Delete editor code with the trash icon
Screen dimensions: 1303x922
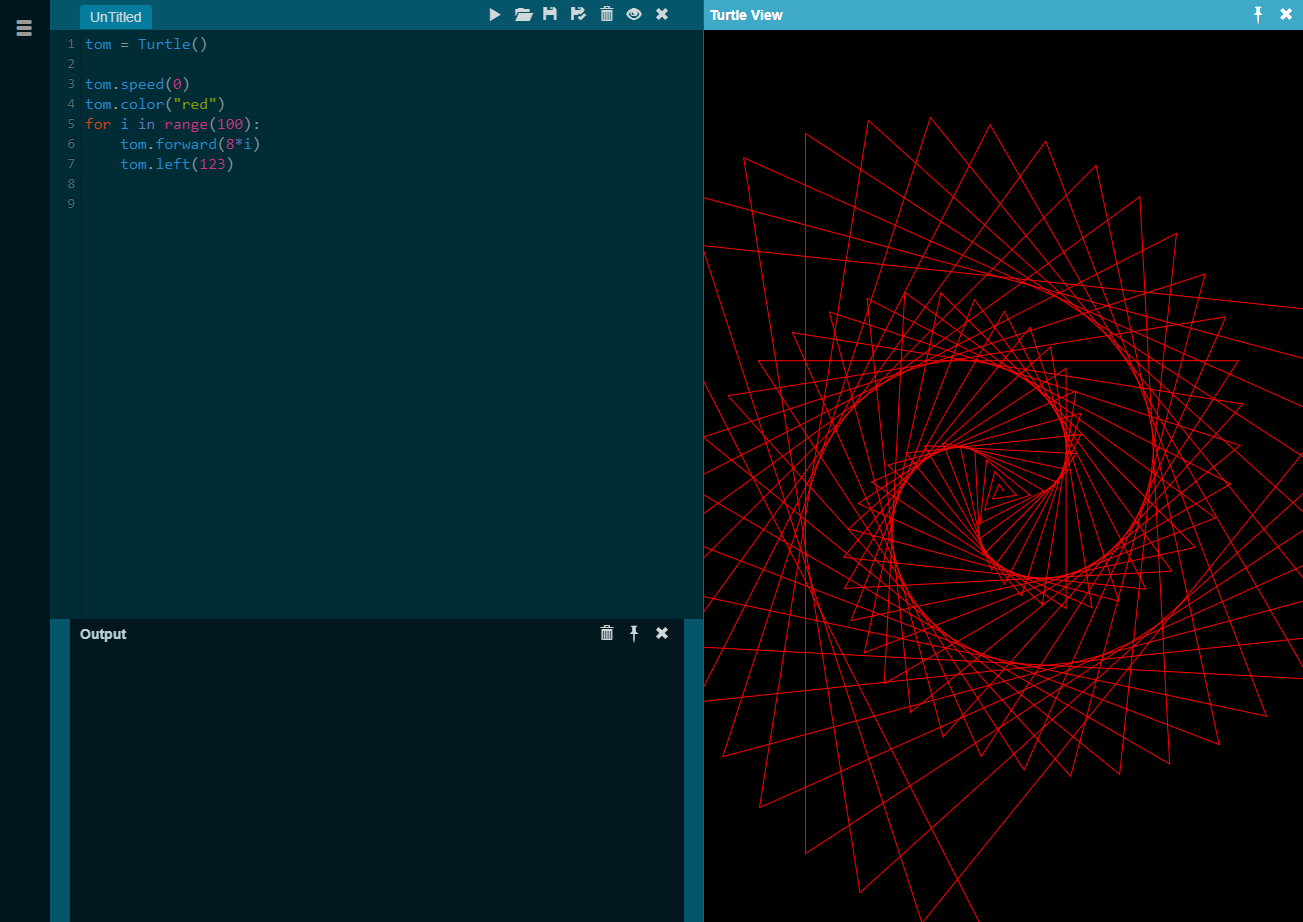click(606, 14)
